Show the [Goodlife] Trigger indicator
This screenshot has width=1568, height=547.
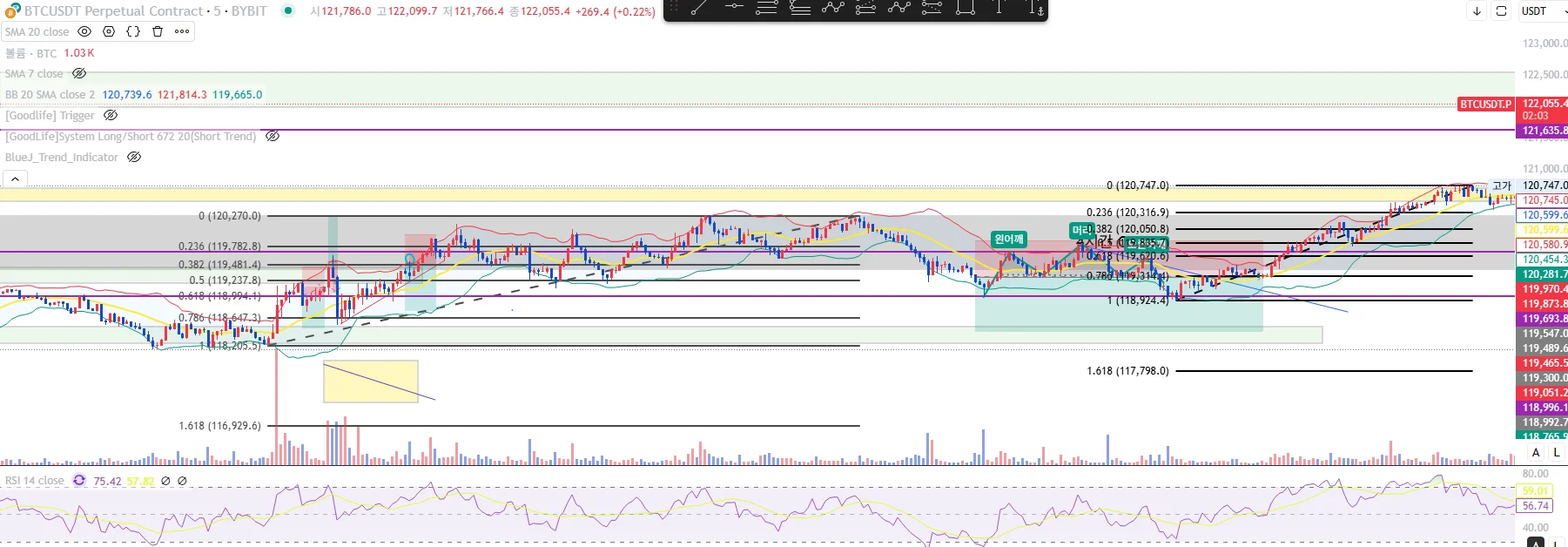tap(111, 115)
